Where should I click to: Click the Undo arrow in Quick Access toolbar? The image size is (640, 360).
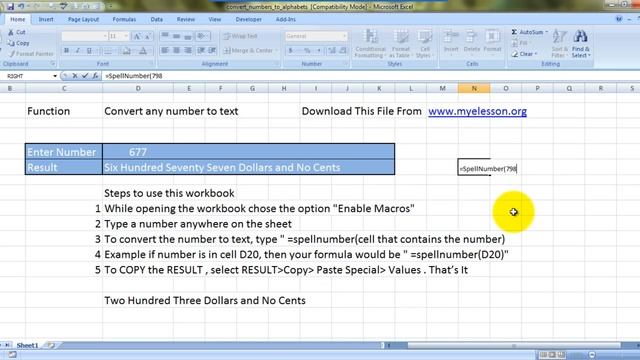click(21, 6)
